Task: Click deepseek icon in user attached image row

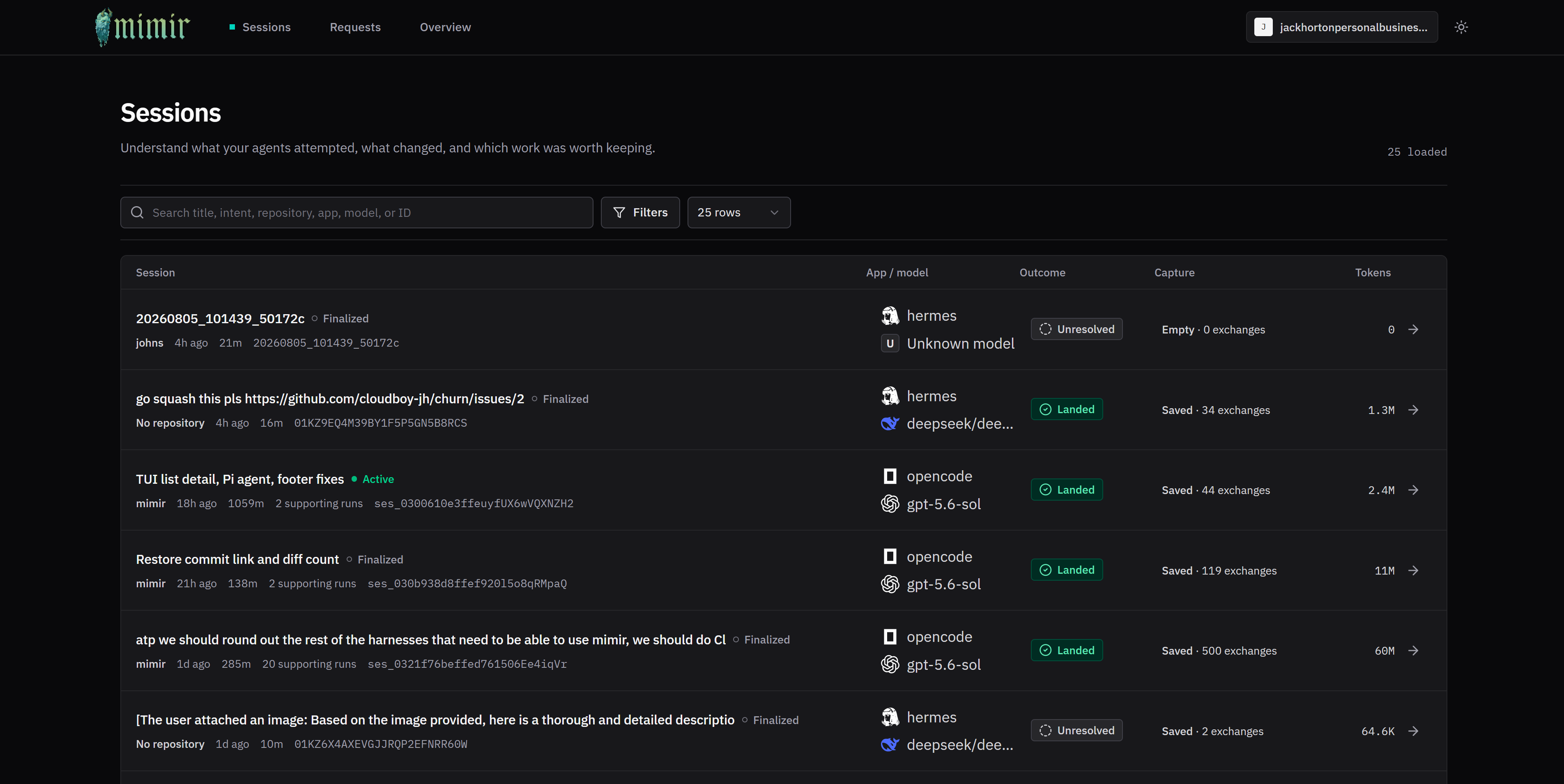Action: [x=890, y=745]
